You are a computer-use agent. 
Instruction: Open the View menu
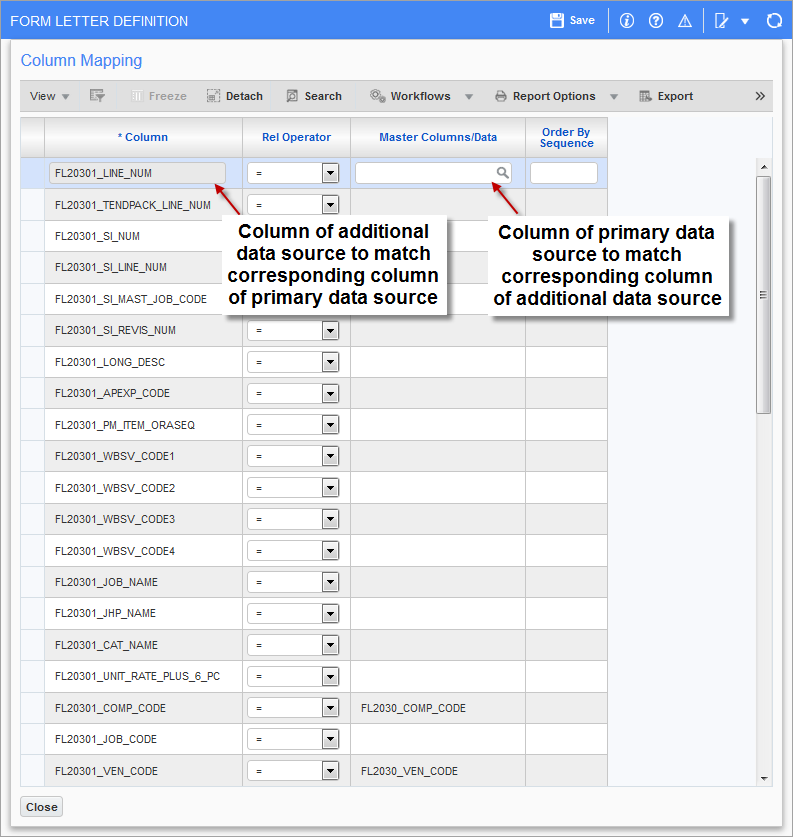pyautogui.click(x=49, y=96)
